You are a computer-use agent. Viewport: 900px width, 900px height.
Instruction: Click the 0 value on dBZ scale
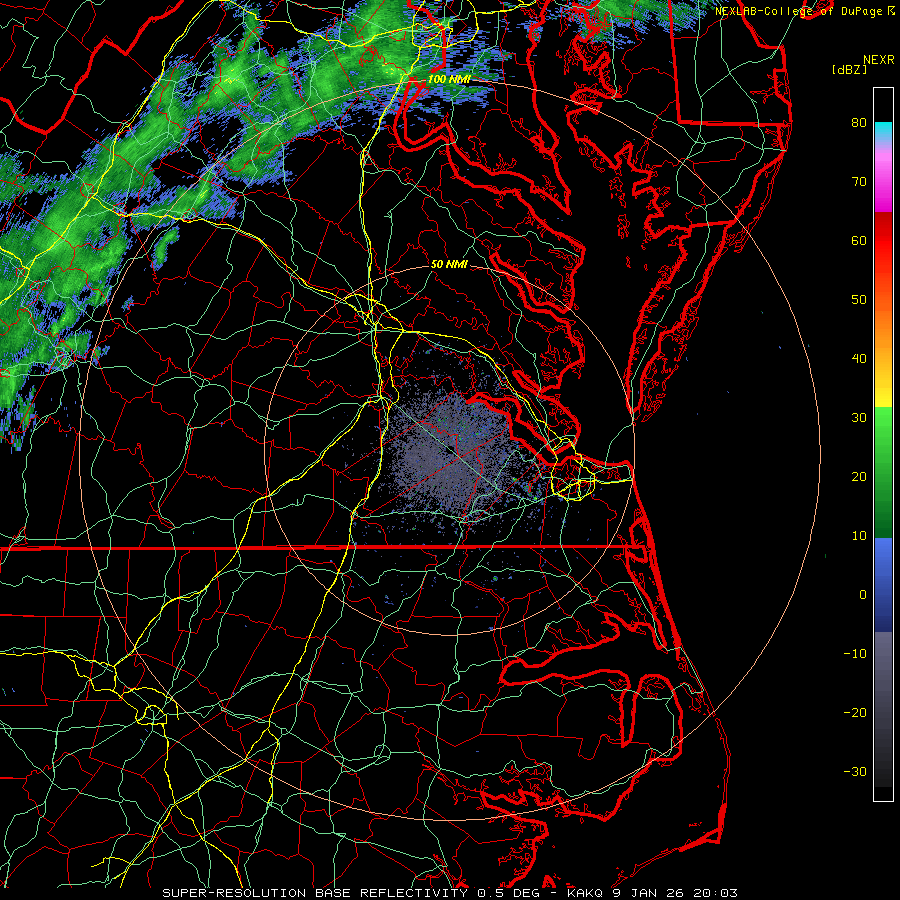pos(863,595)
